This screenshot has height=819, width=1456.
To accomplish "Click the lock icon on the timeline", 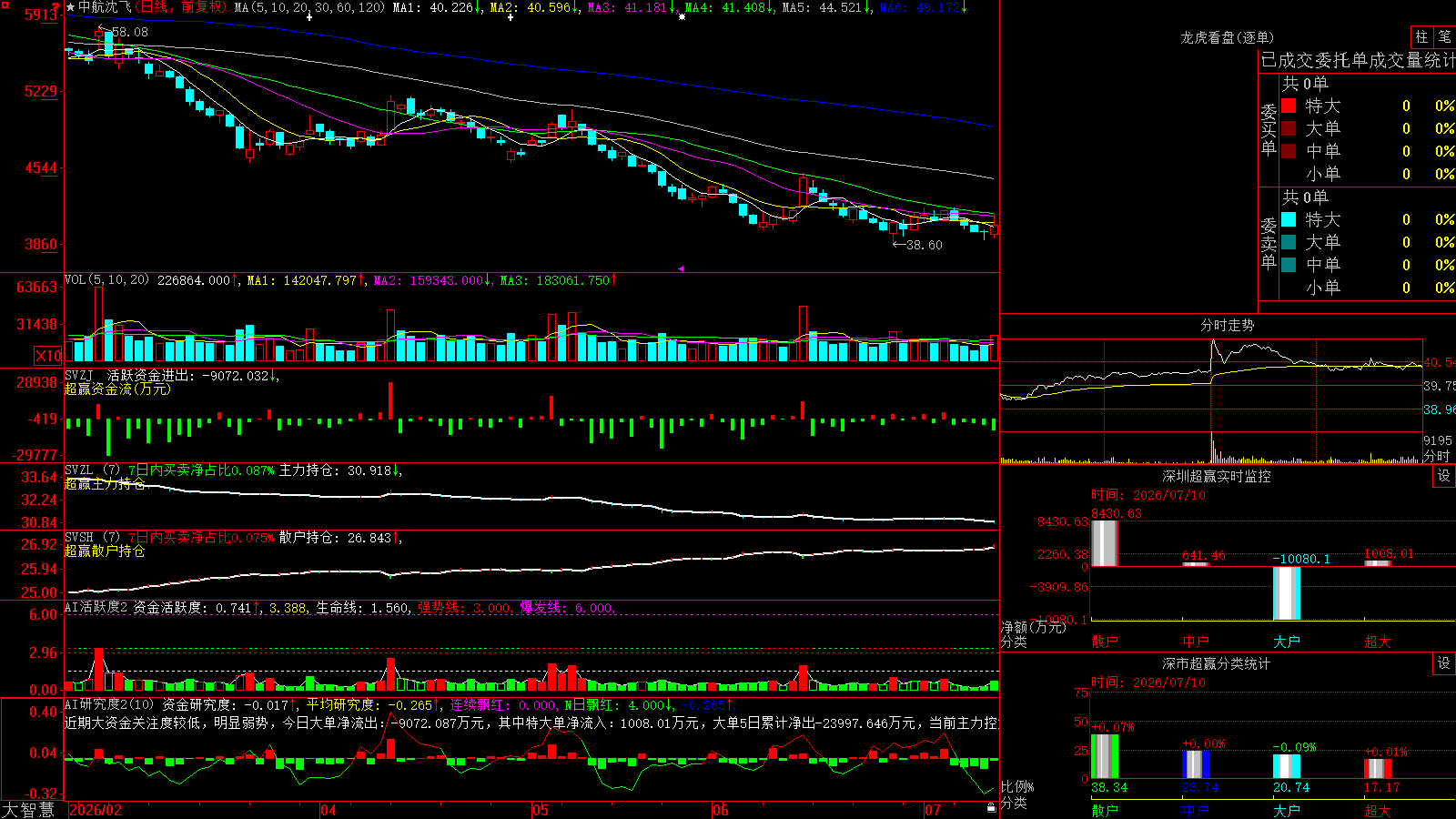I will tap(991, 807).
